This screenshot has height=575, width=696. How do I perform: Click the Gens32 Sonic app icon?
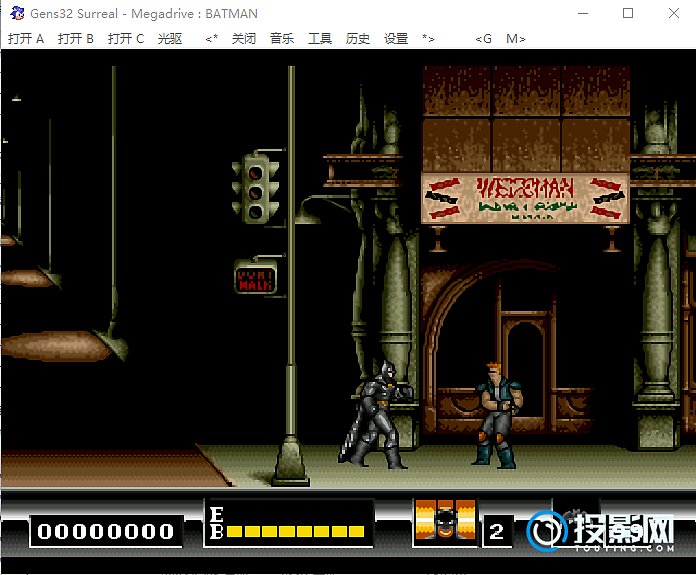coord(17,13)
